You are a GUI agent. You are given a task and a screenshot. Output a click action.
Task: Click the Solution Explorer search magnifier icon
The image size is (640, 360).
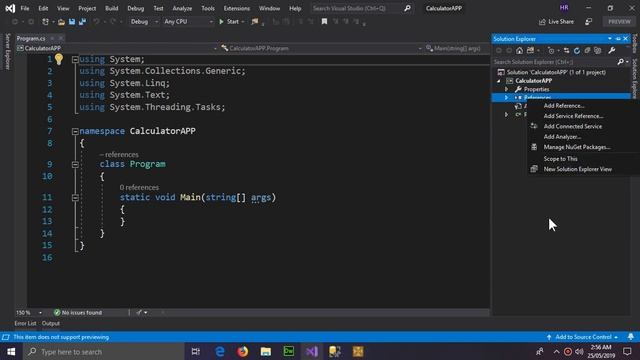[x=620, y=62]
